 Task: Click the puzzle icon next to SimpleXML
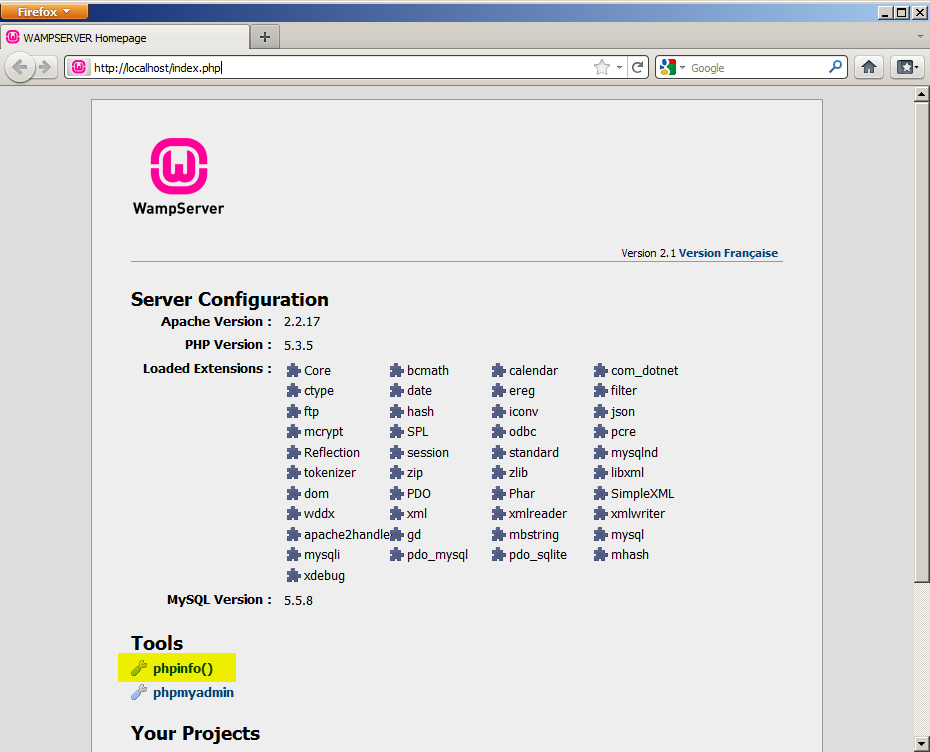(x=601, y=493)
